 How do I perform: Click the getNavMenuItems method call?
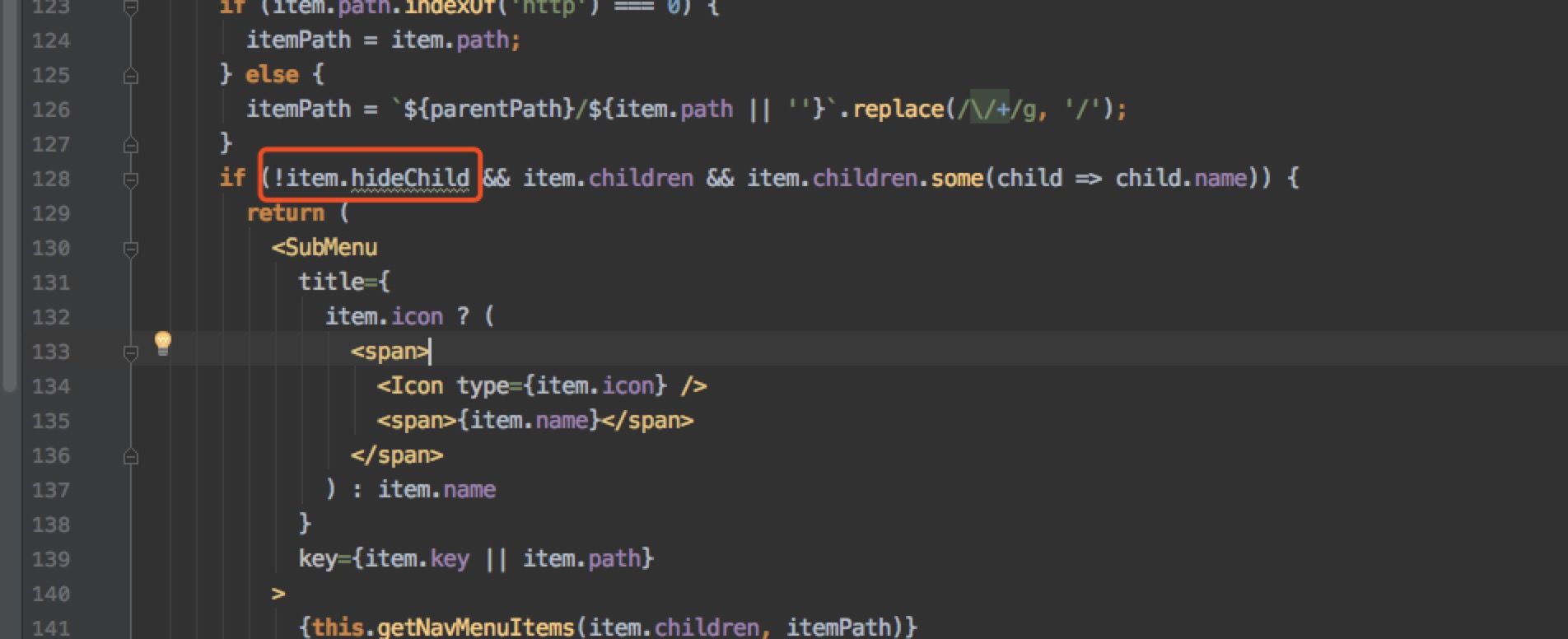pyautogui.click(x=476, y=627)
